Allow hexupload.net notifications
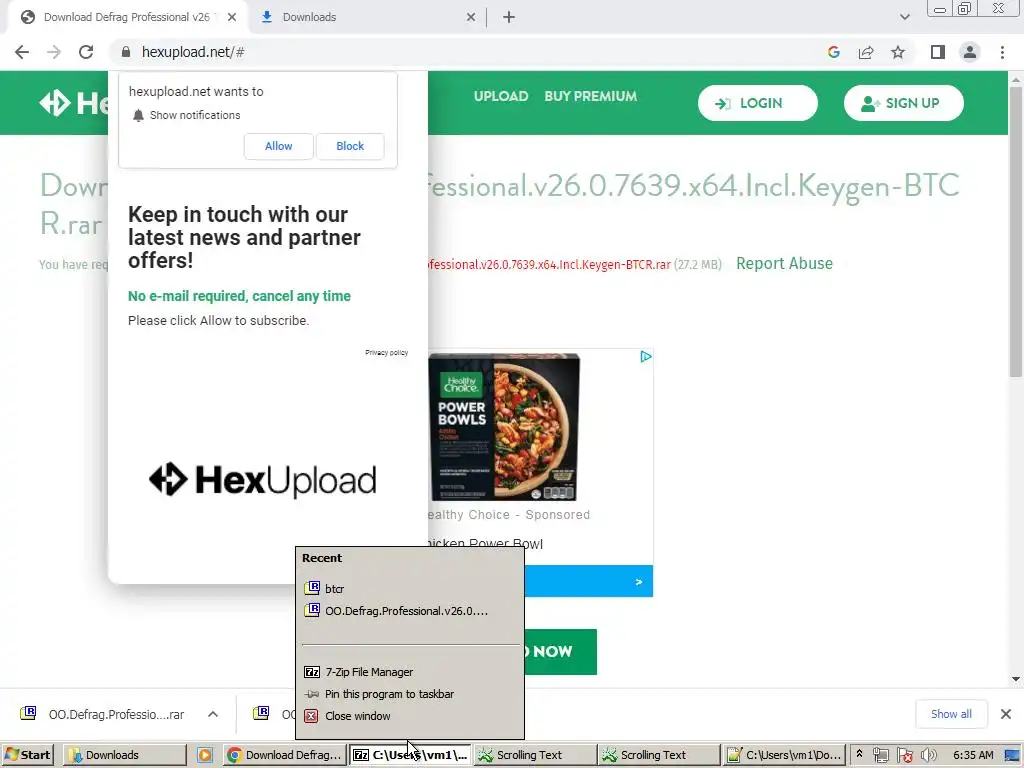Screen dimensions: 1024x768 pyautogui.click(x=278, y=146)
